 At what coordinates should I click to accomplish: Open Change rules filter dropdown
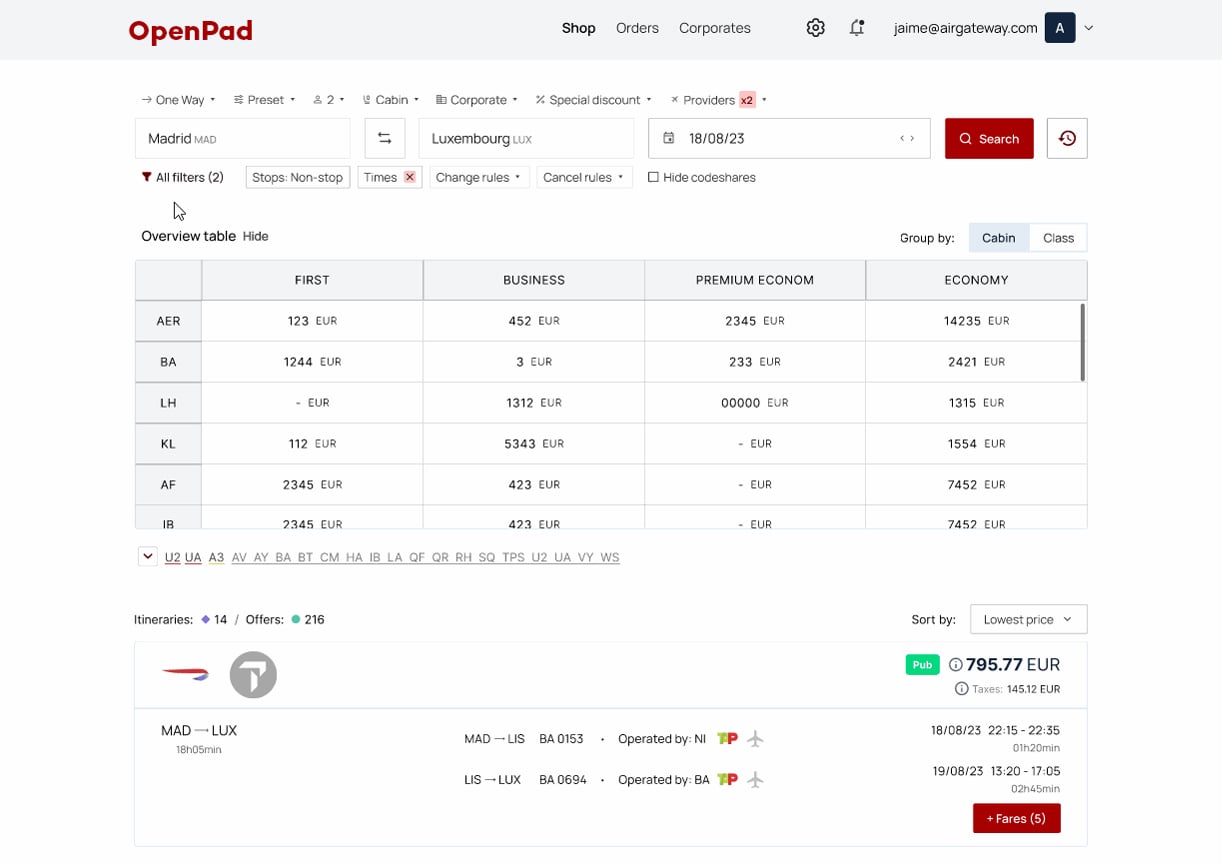click(479, 177)
